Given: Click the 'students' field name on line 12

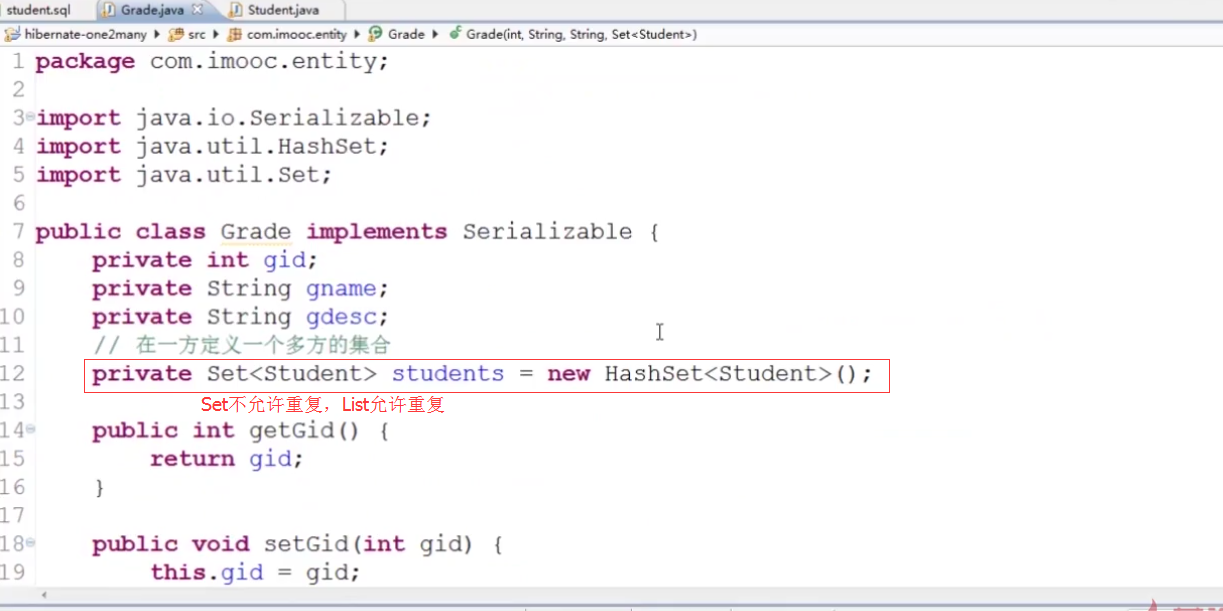Looking at the screenshot, I should pos(448,374).
